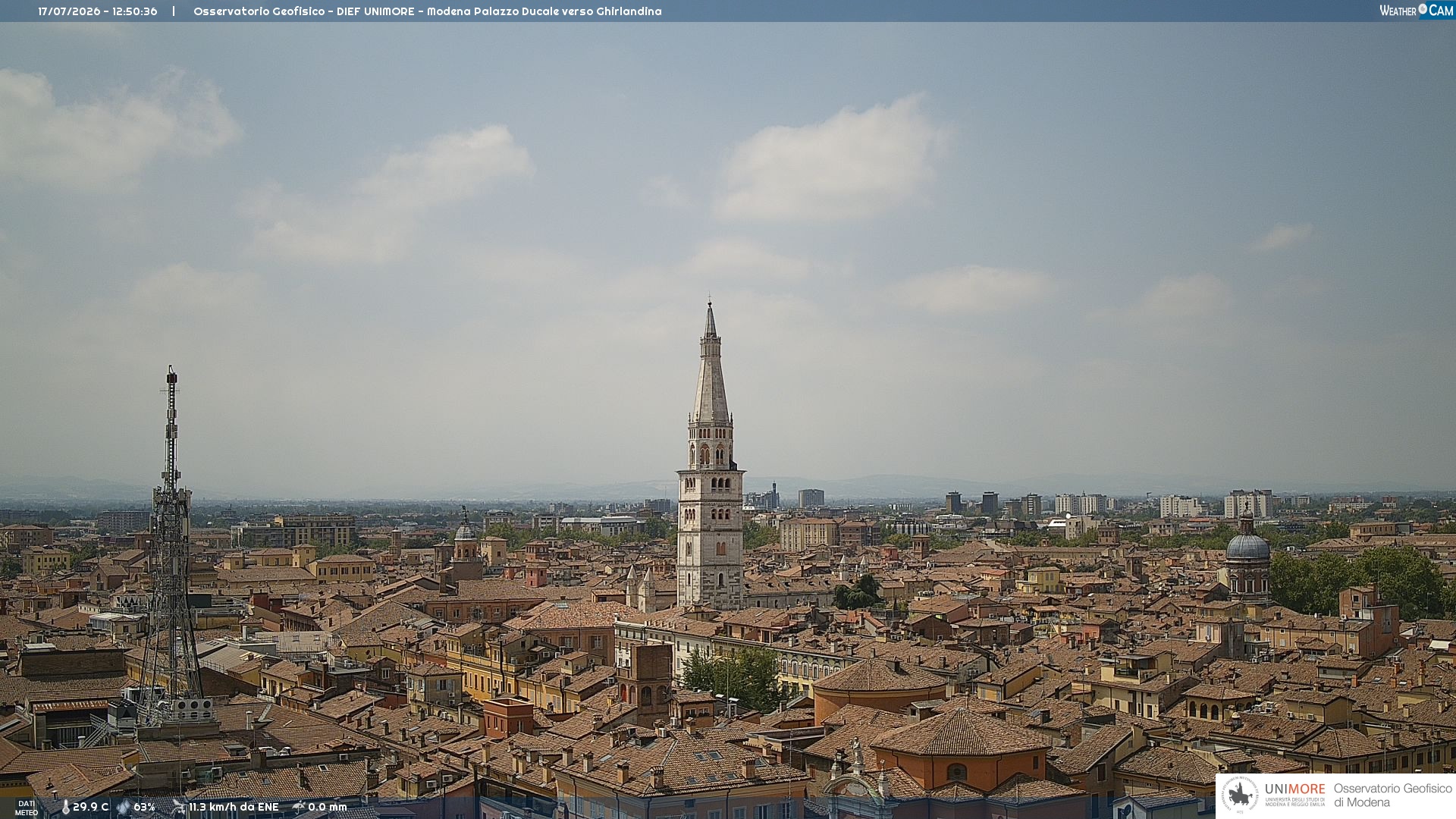
Task: Click 'Osservatorio Geofisico di Modena' text
Action: 1393,795
